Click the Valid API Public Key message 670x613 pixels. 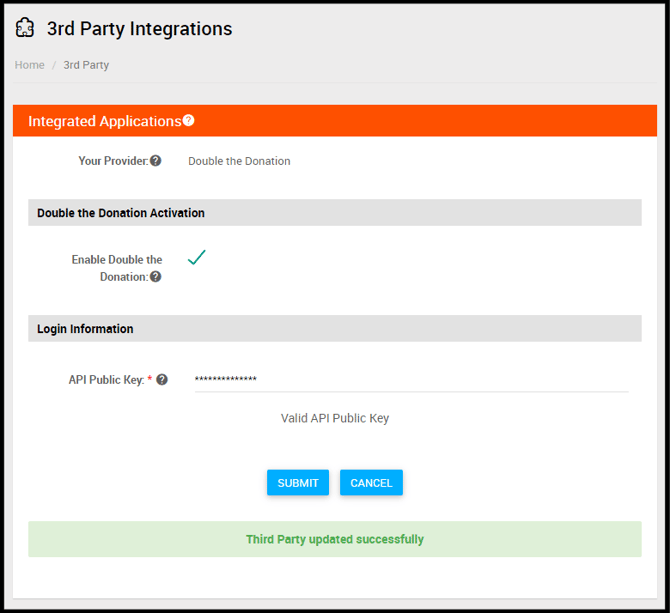tap(334, 418)
